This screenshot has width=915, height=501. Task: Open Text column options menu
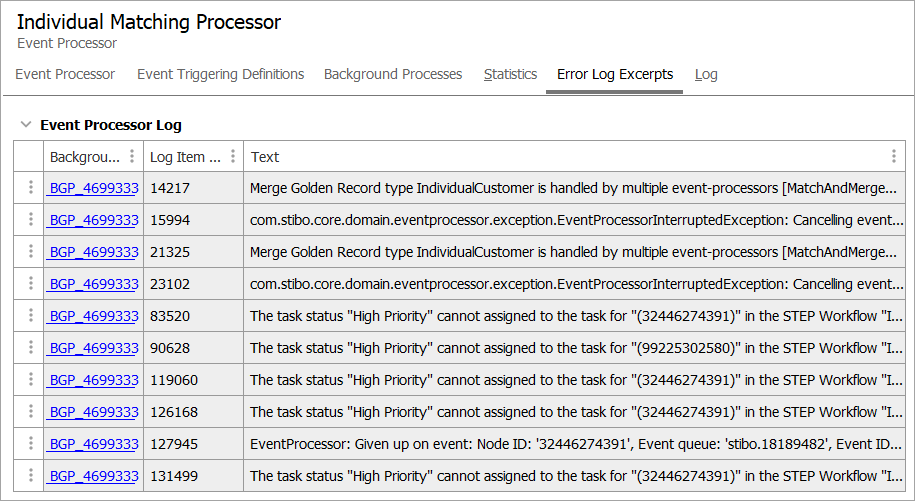tap(893, 157)
